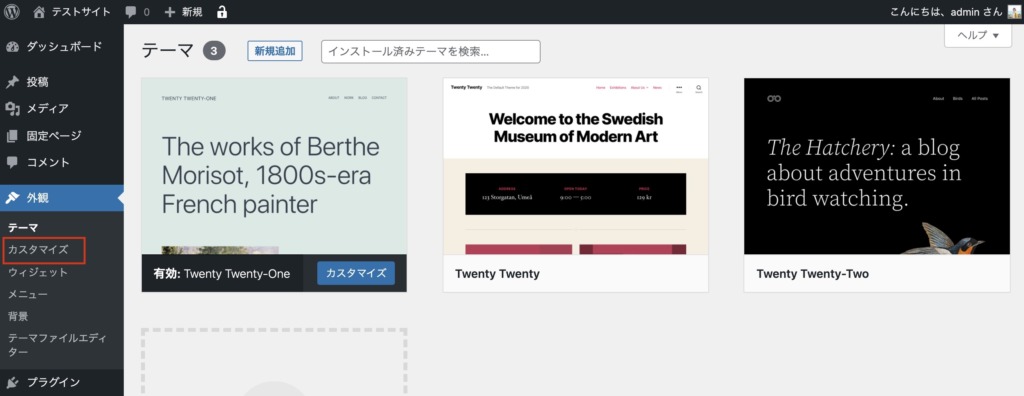Open メニュー submenu under 外観
This screenshot has width=1024, height=396.
27,295
